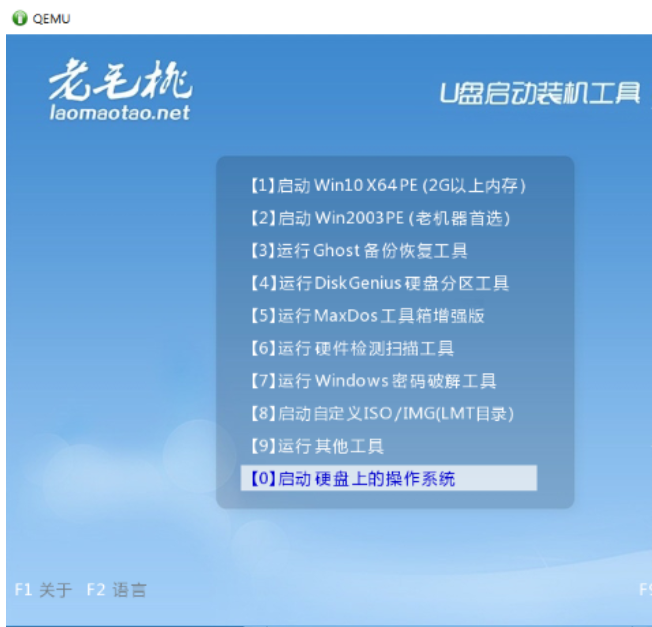Screen dimensions: 652x627
Task: Click the 老毛桃 calligraphy logo
Action: click(x=121, y=80)
